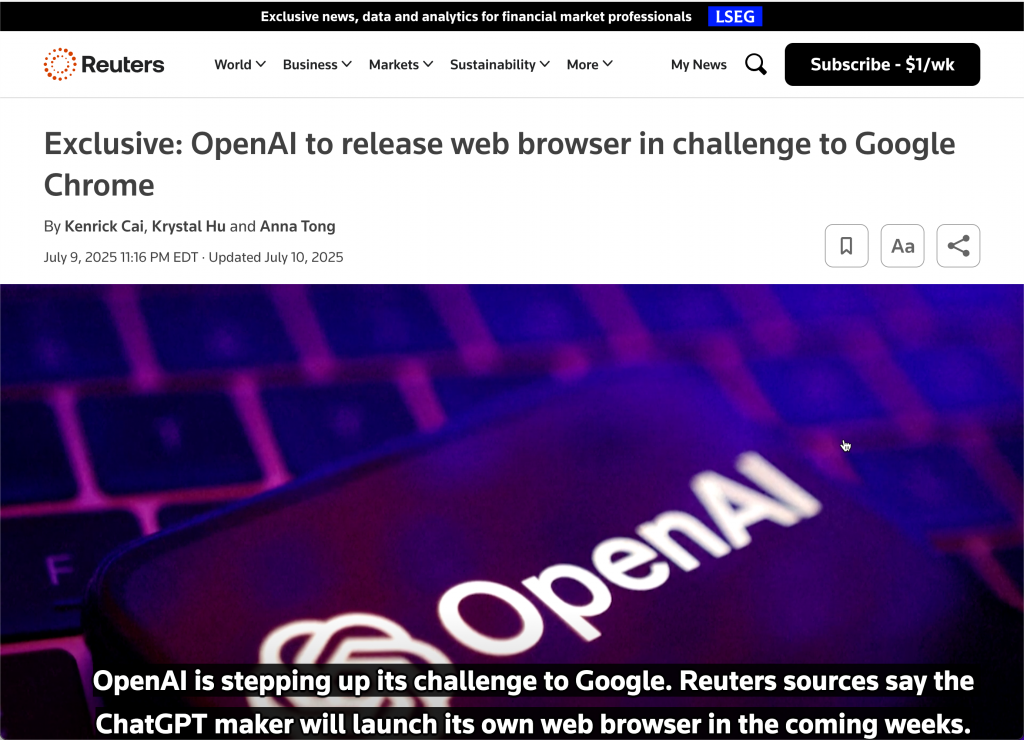The height and width of the screenshot is (740, 1024).
Task: Expand the World dropdown menu
Action: click(240, 65)
